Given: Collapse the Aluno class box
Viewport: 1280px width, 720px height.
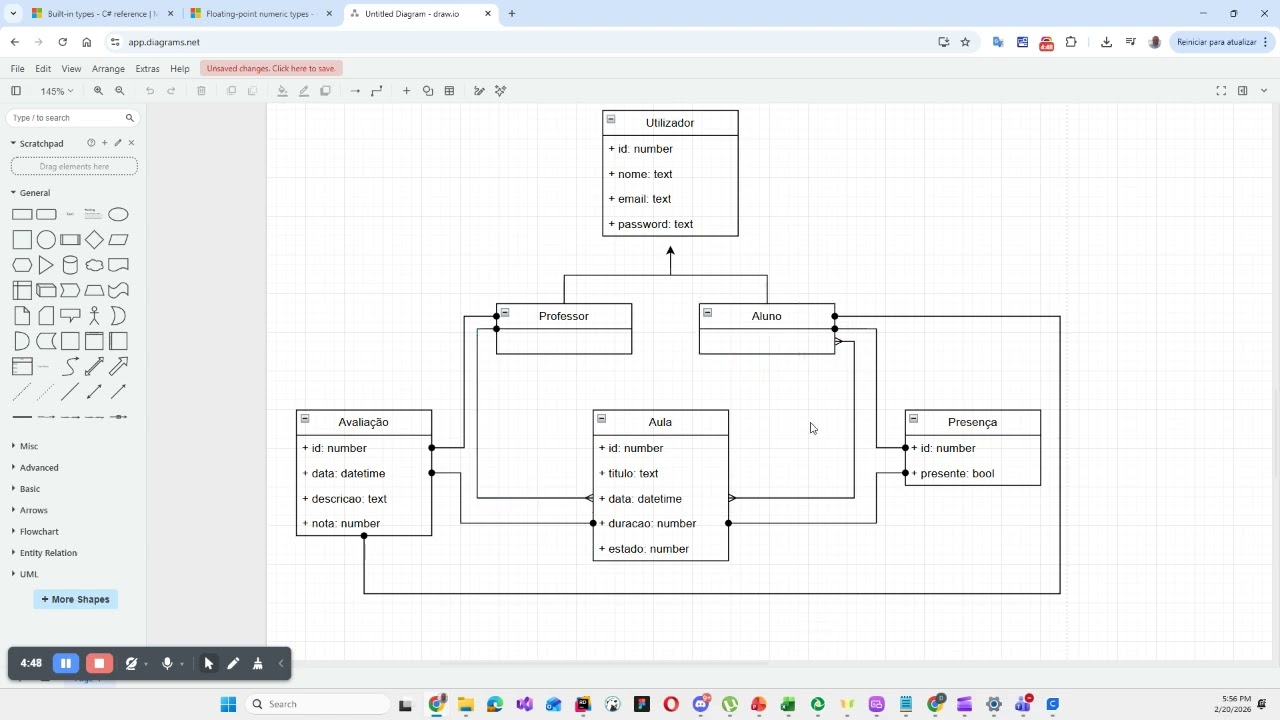Looking at the screenshot, I should (708, 313).
